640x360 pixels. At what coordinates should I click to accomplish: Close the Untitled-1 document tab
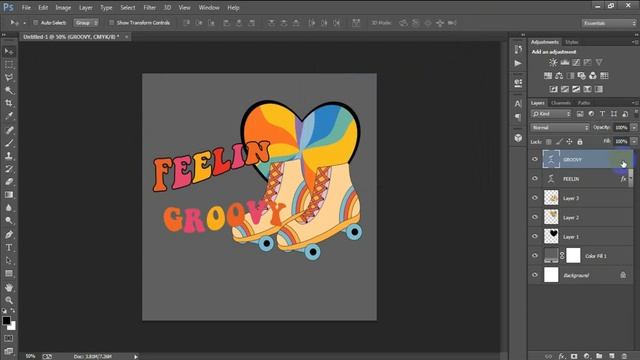[127, 37]
